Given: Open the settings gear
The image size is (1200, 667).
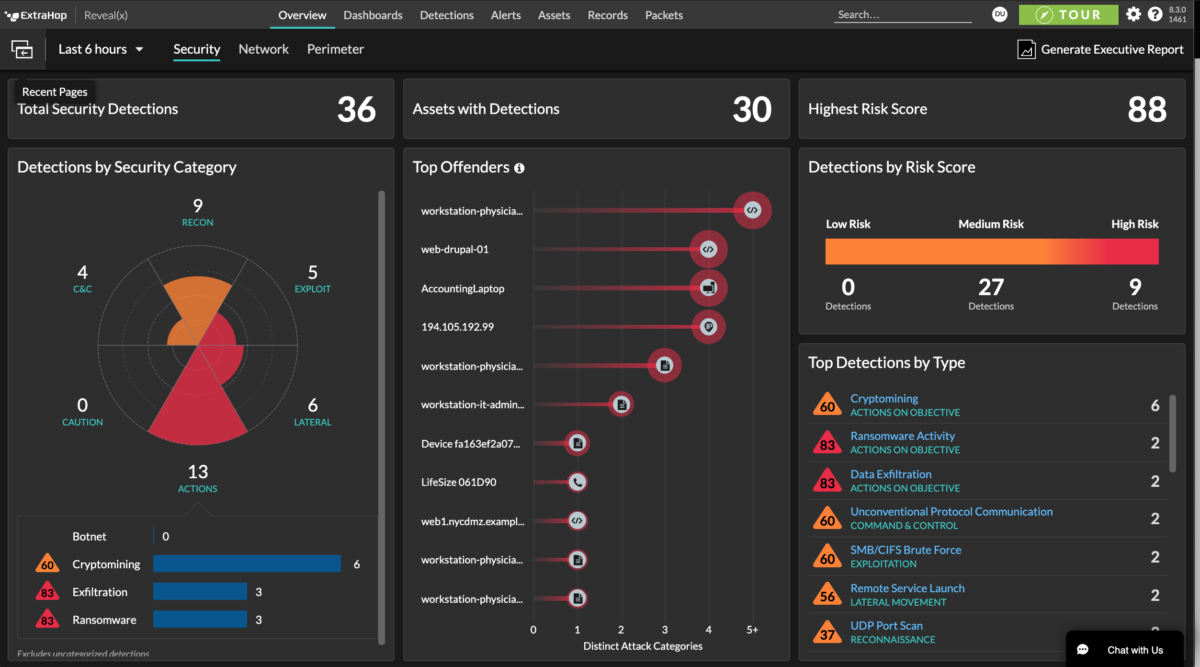Looking at the screenshot, I should point(1133,14).
